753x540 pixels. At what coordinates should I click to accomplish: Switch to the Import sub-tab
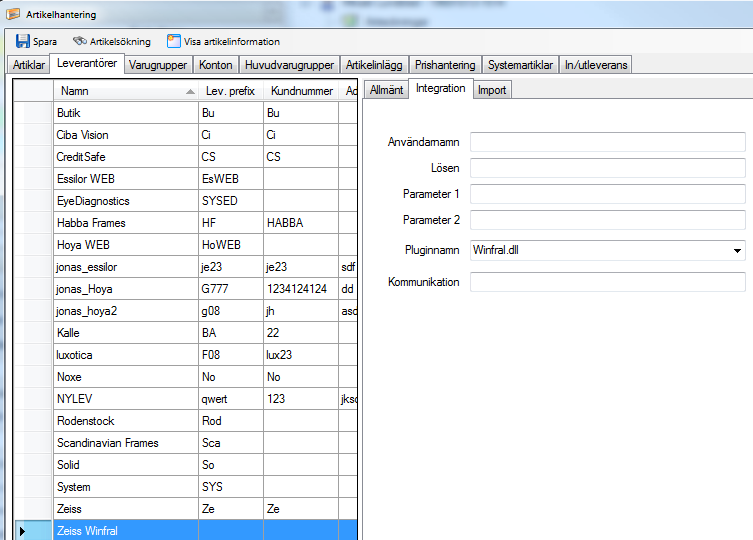coord(492,90)
